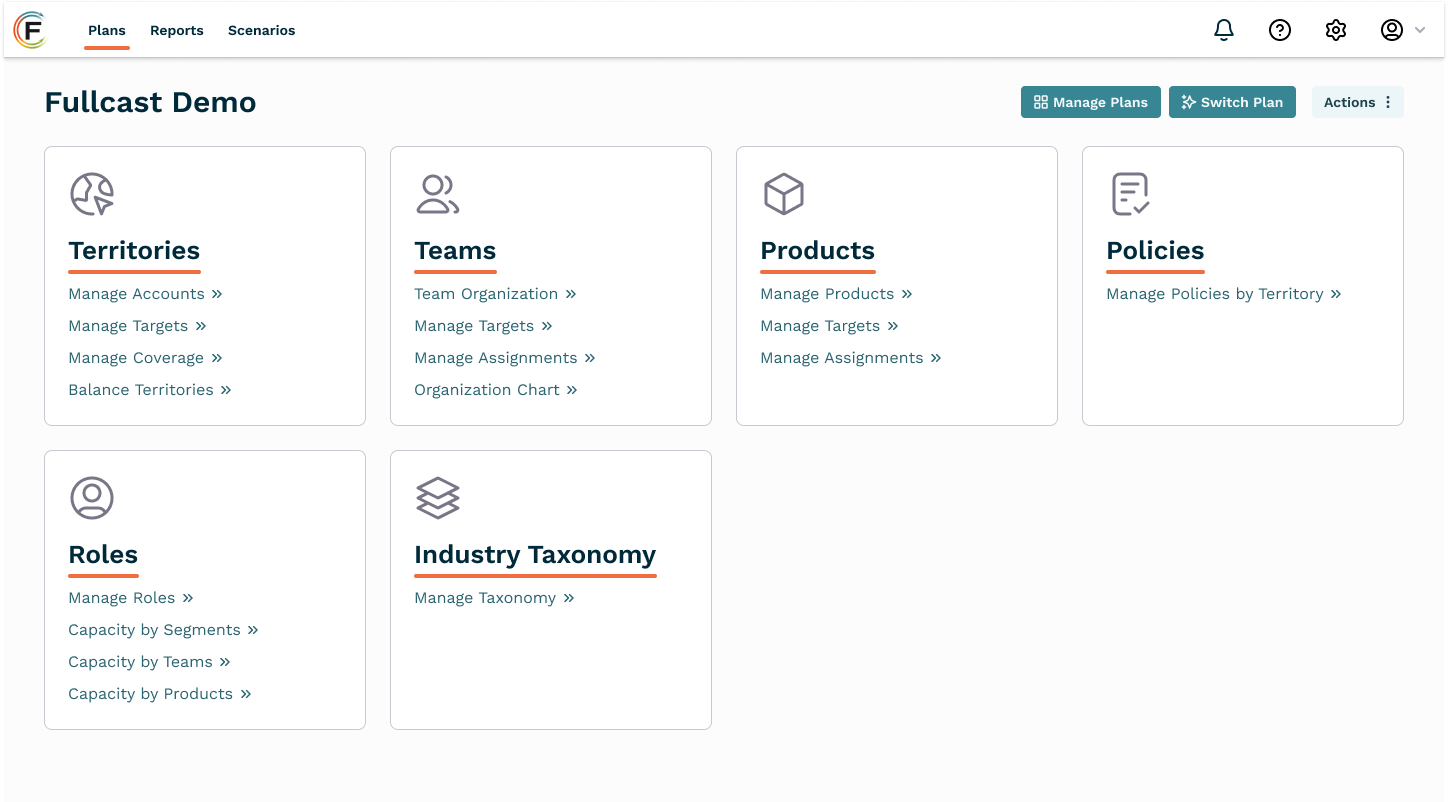Open Manage Assignments under Teams
Viewport: 1448px width, 802px height.
pyautogui.click(x=505, y=358)
